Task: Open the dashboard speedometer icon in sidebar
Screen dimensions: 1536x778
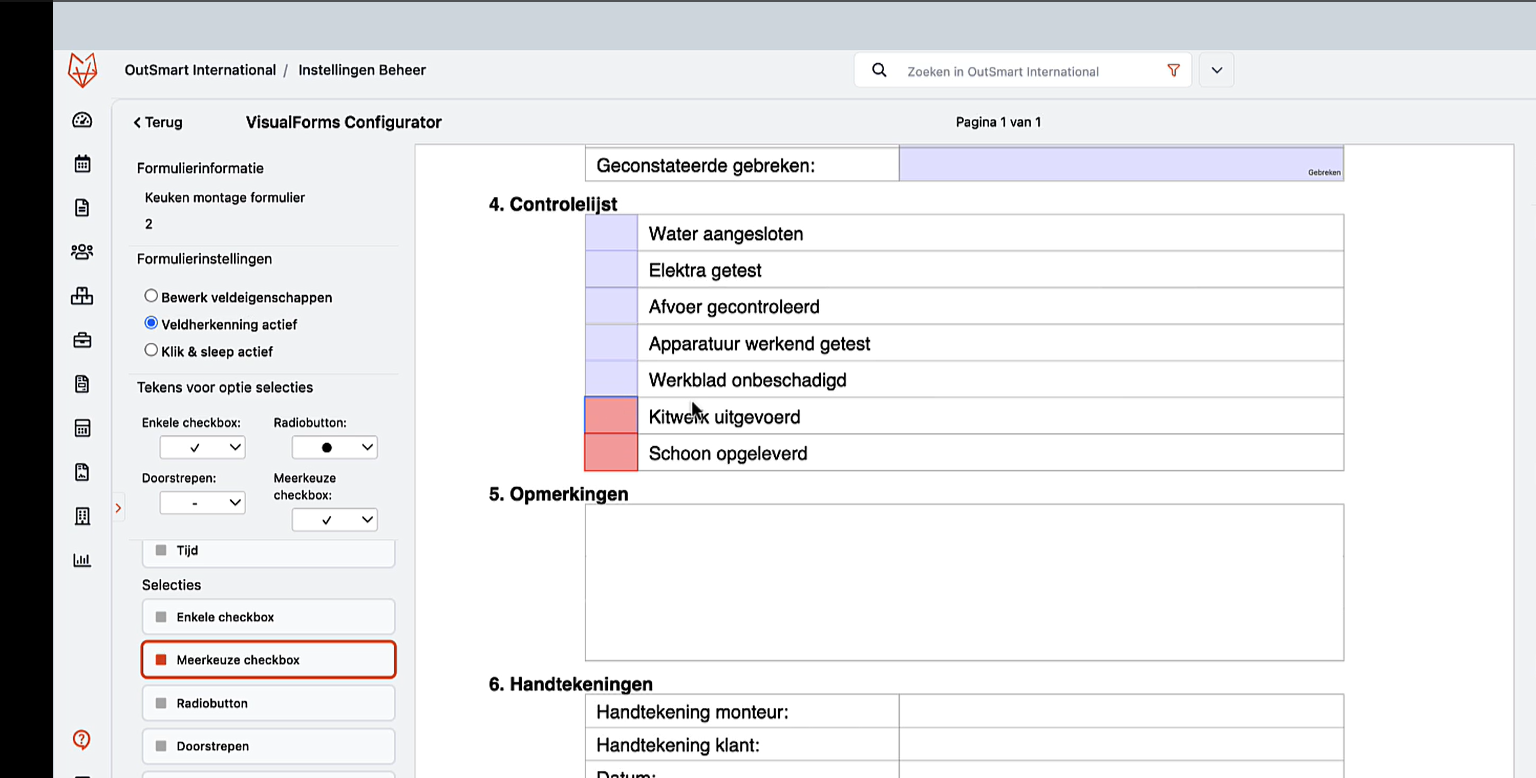Action: click(82, 119)
